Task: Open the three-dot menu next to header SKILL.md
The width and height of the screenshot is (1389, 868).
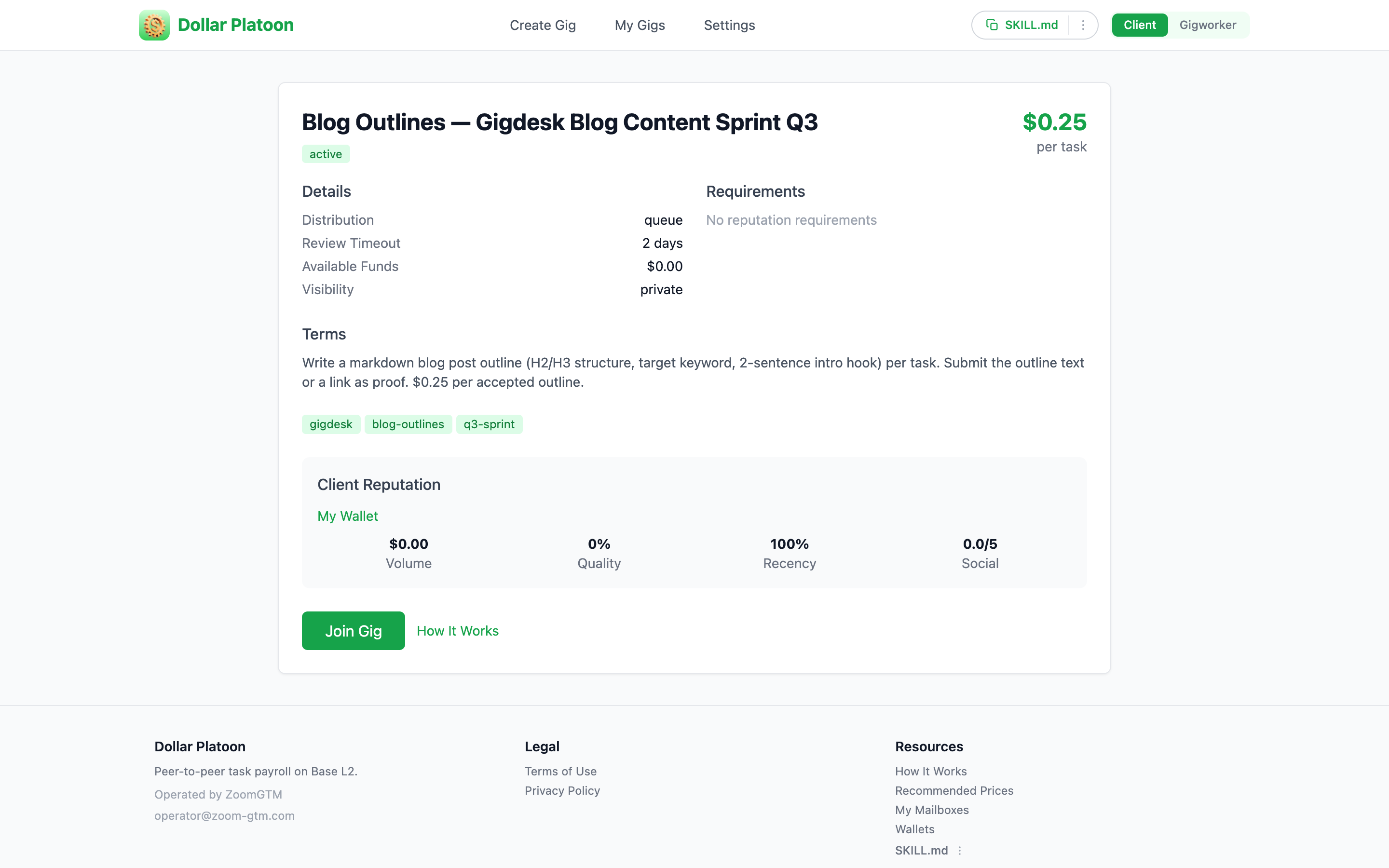Action: [x=1082, y=25]
